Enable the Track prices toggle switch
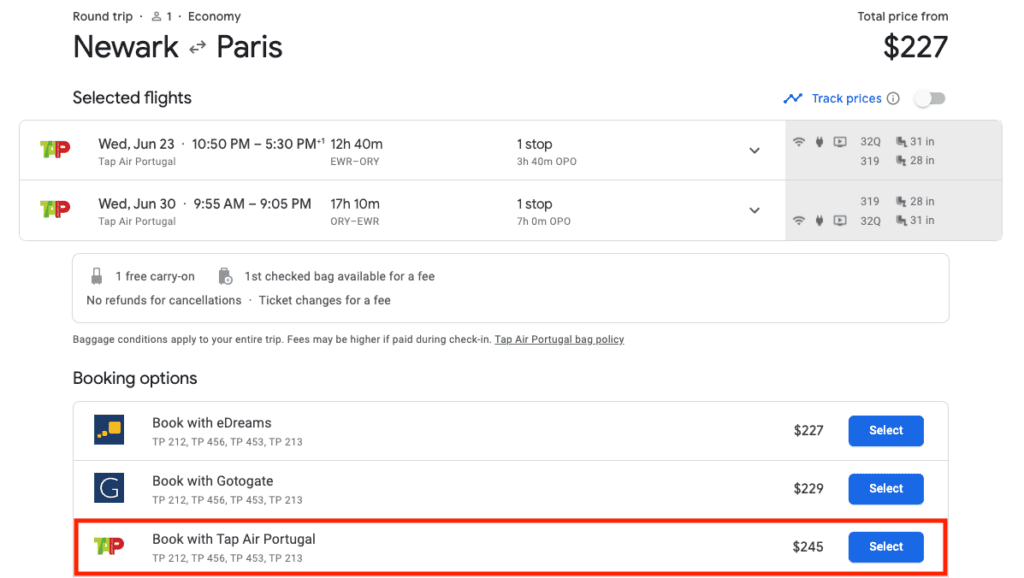The height and width of the screenshot is (578, 1024). tap(929, 98)
